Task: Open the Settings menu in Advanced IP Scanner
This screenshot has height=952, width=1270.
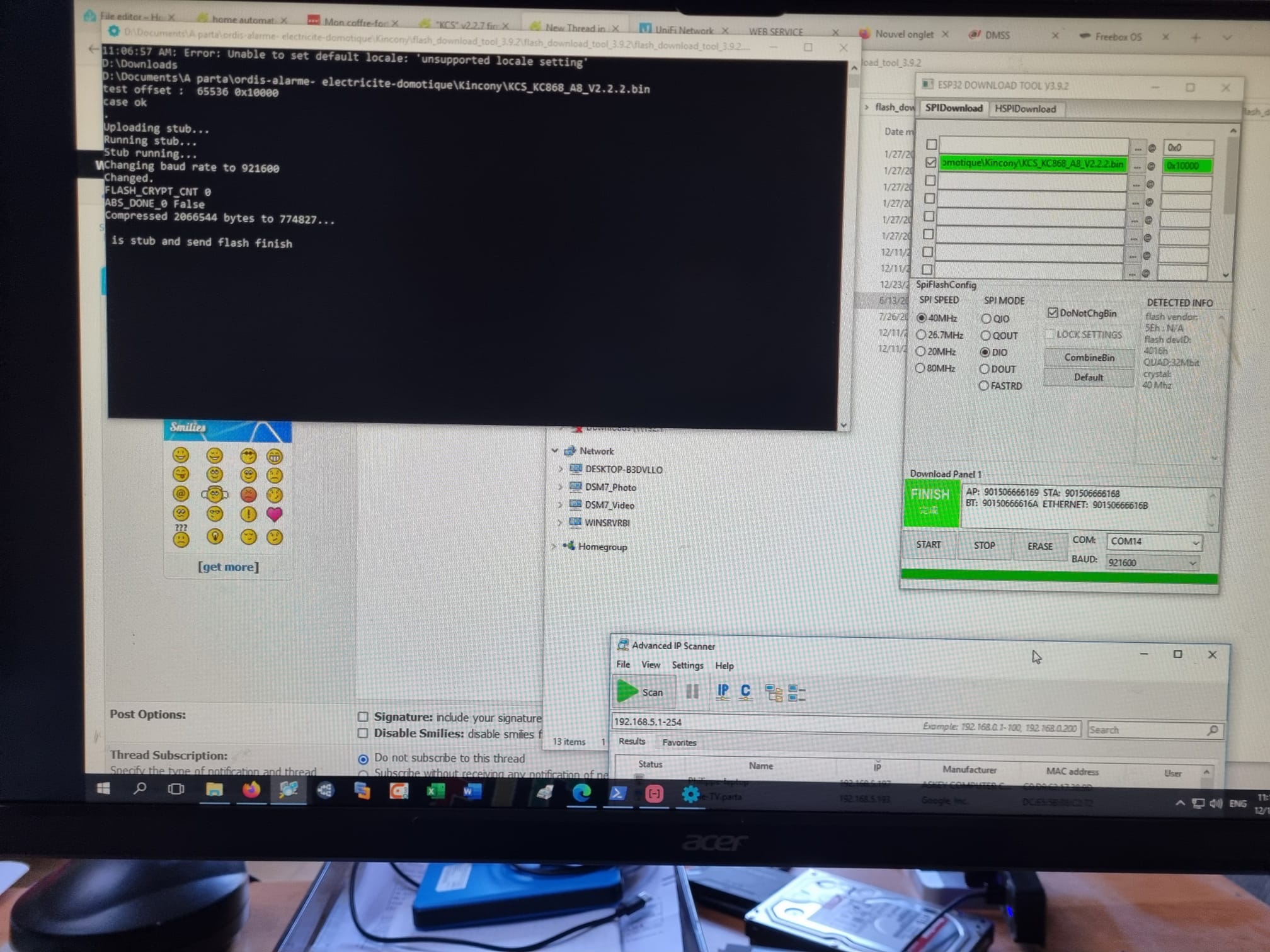Action: point(687,665)
